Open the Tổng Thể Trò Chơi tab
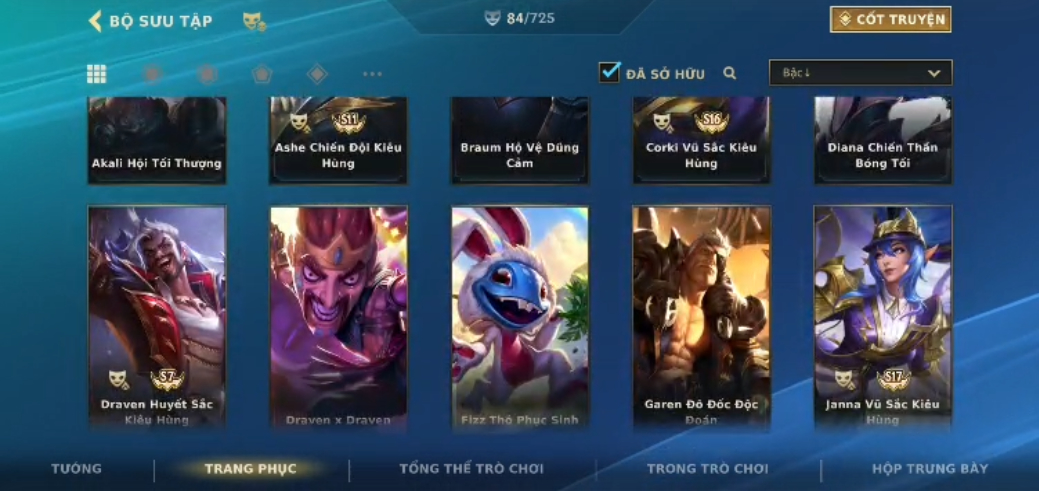This screenshot has height=491, width=1039. point(471,469)
